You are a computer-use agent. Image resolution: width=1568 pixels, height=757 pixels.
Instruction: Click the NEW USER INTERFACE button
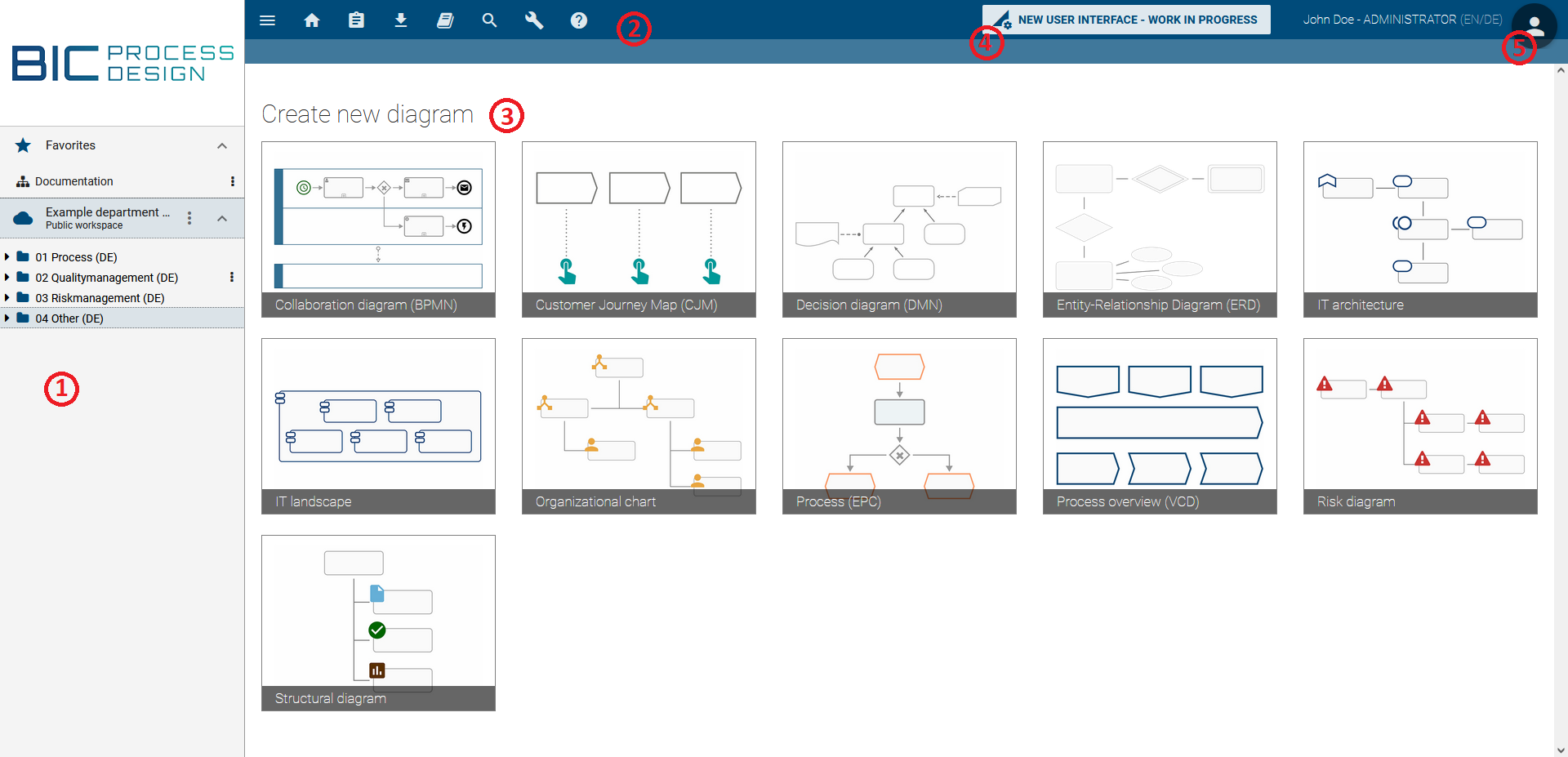pos(1125,19)
